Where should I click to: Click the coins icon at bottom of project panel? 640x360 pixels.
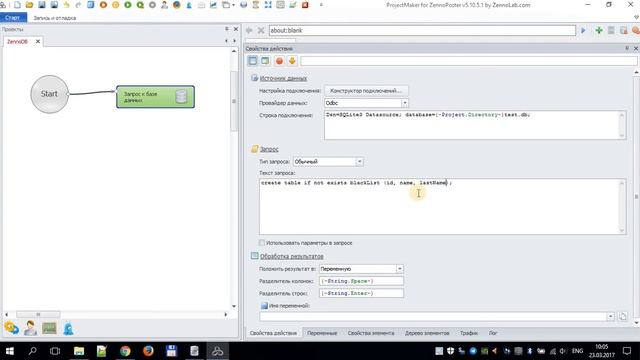coord(11,328)
